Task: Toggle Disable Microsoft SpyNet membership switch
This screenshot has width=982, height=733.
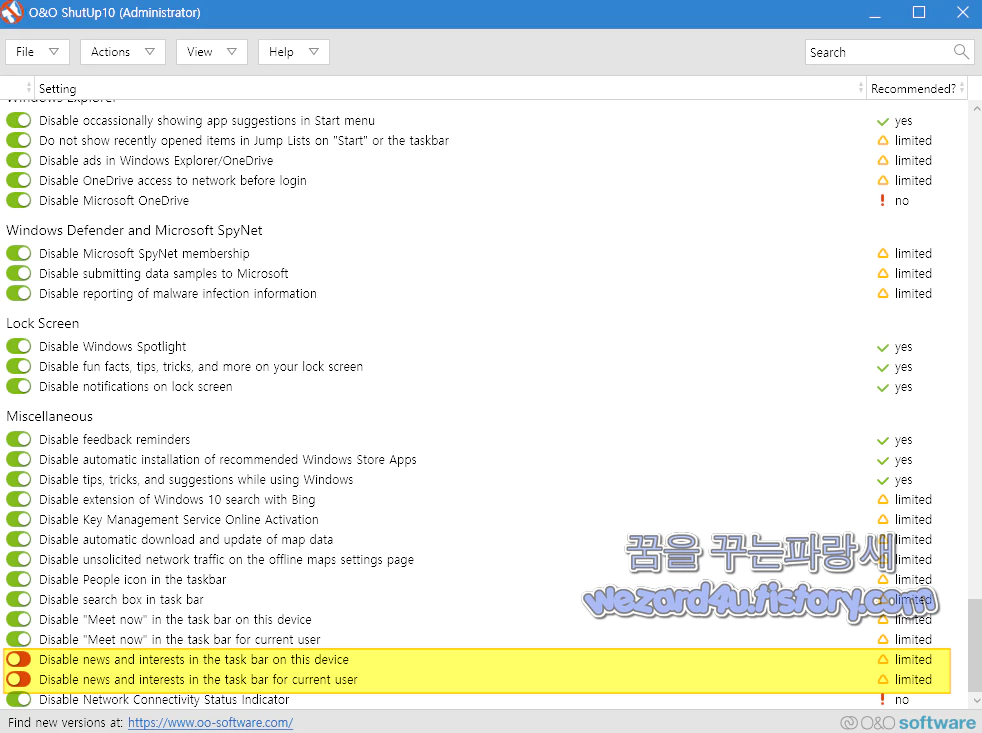Action: coord(19,253)
